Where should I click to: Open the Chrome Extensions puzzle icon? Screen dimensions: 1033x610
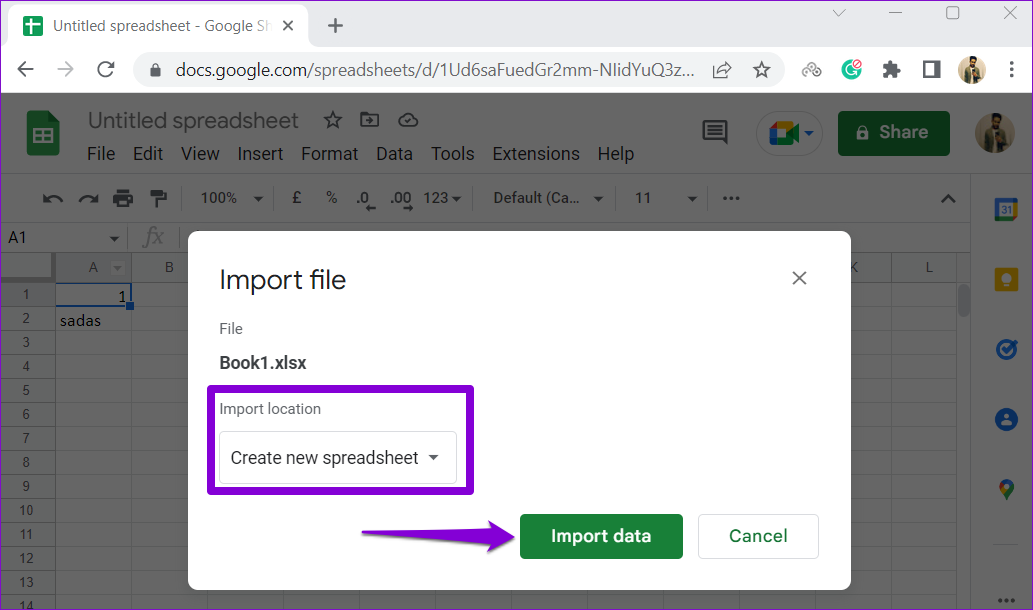coord(891,69)
